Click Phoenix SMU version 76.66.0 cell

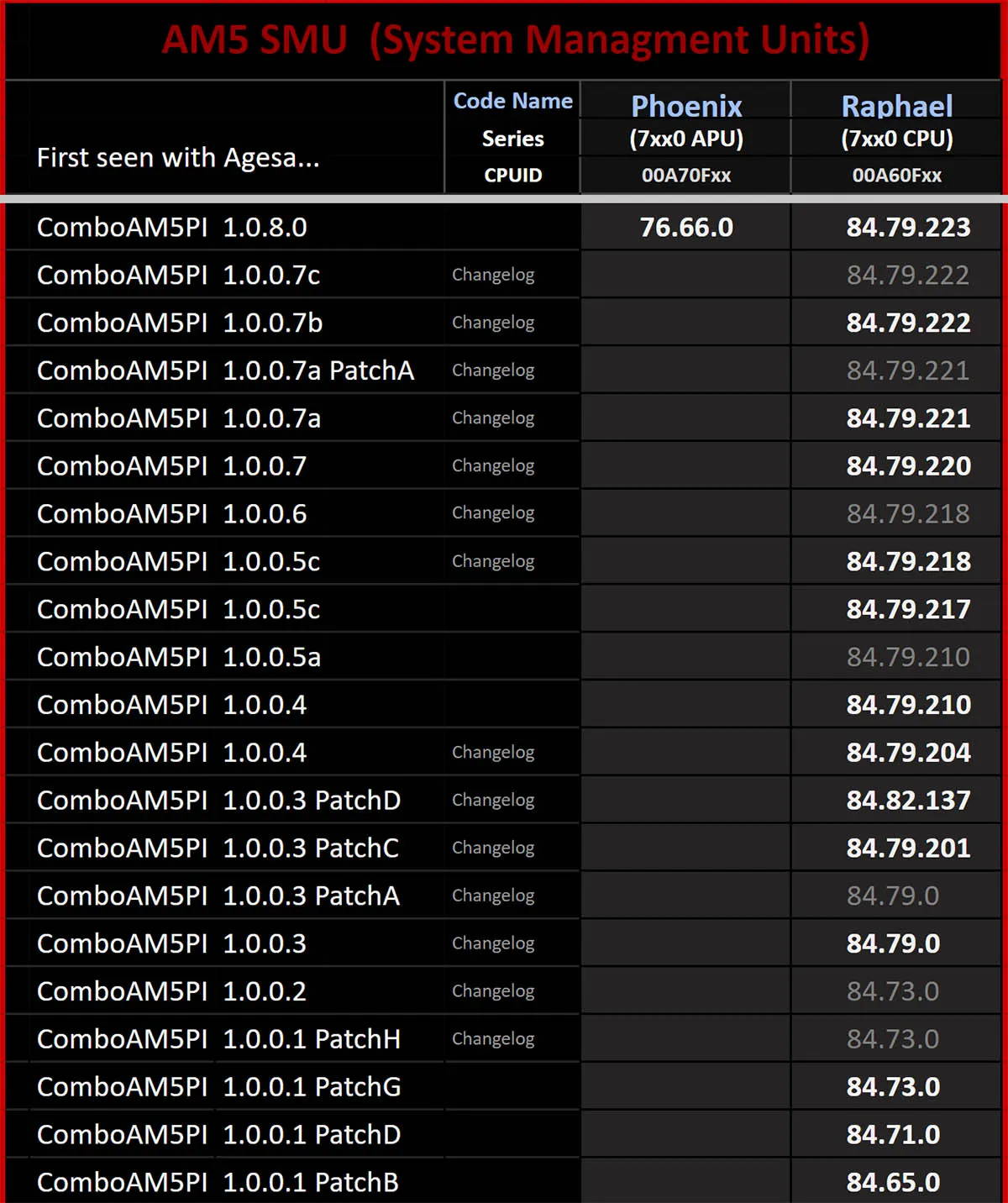pyautogui.click(x=686, y=228)
